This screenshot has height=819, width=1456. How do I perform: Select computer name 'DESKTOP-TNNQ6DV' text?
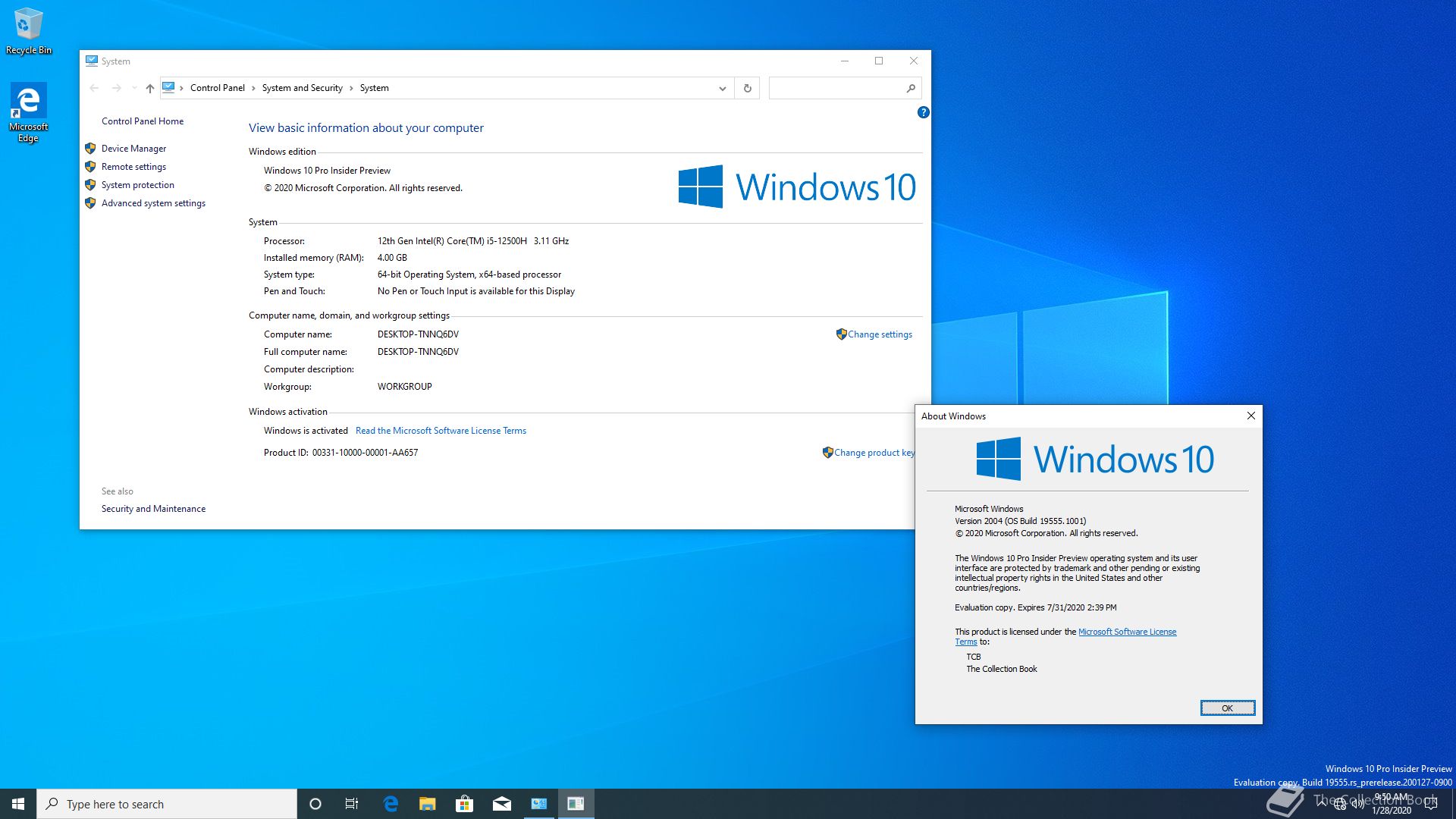pyautogui.click(x=418, y=334)
